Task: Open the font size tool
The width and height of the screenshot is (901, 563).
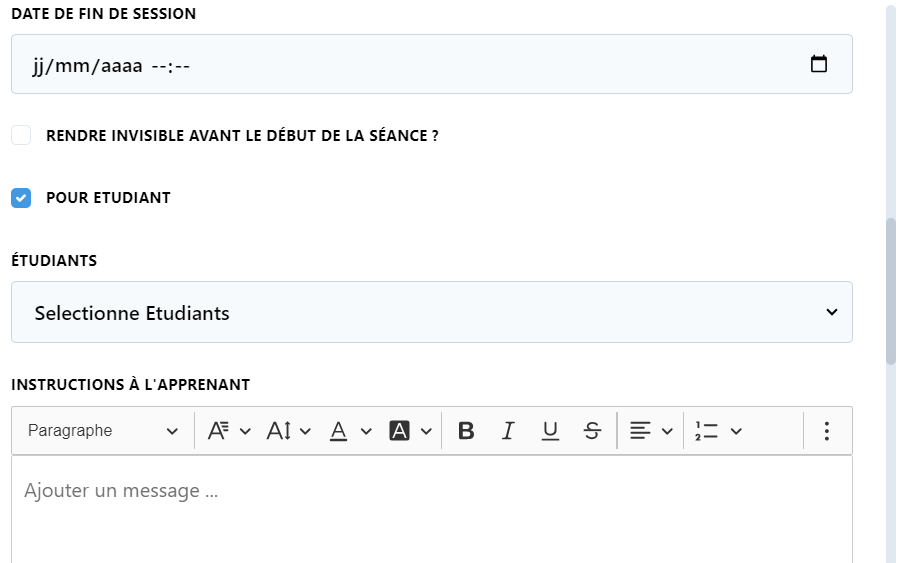Action: tap(288, 430)
